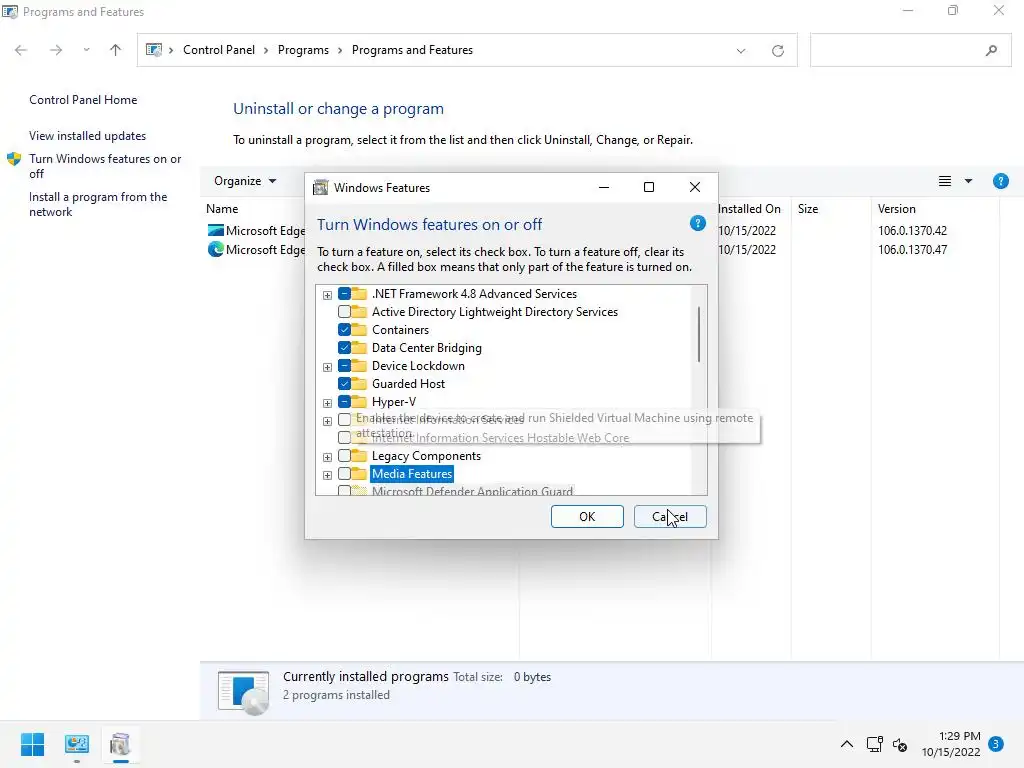
Task: Click the Programs and Features taskbar icon
Action: [x=120, y=744]
